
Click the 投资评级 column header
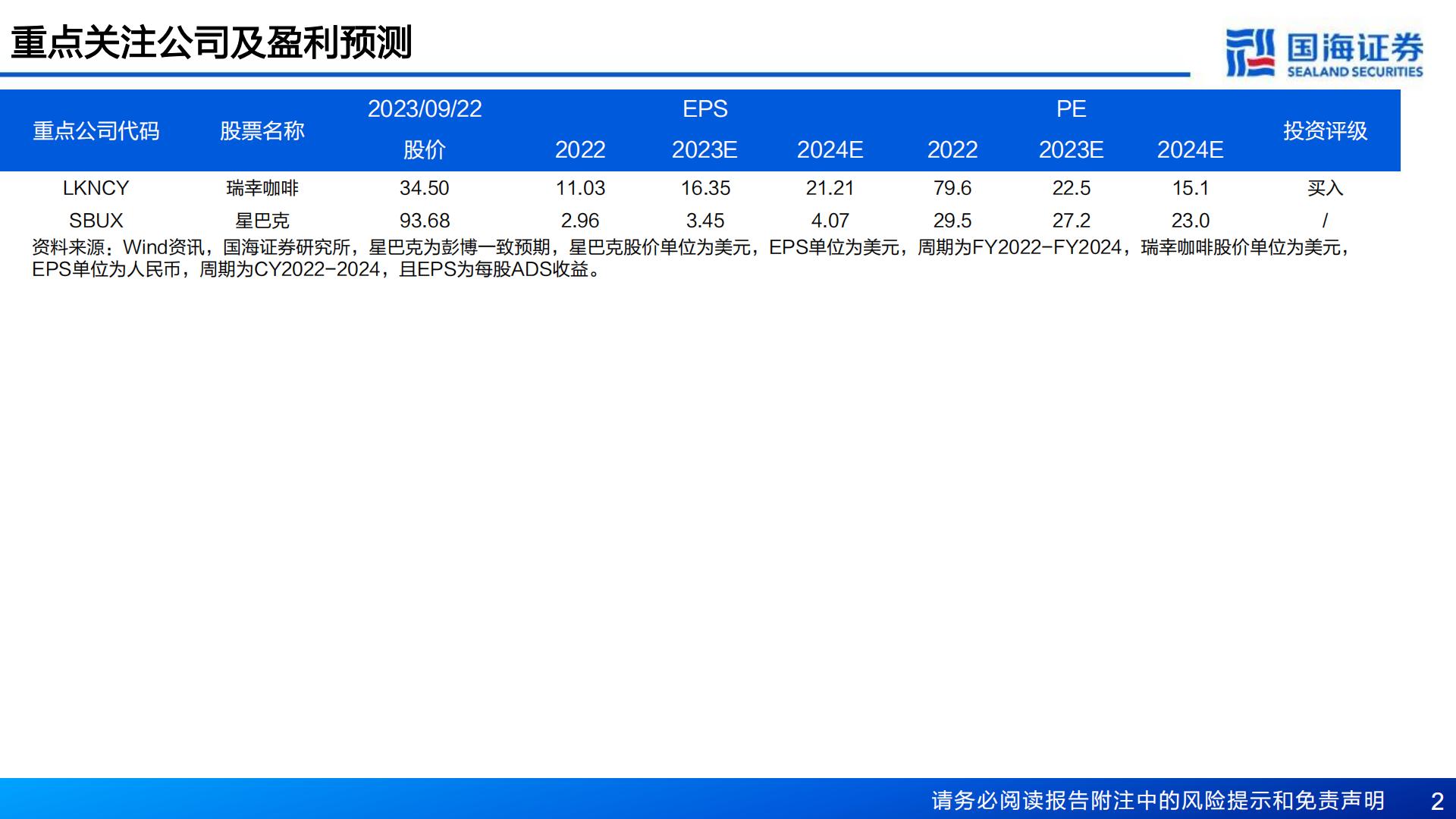[1326, 131]
